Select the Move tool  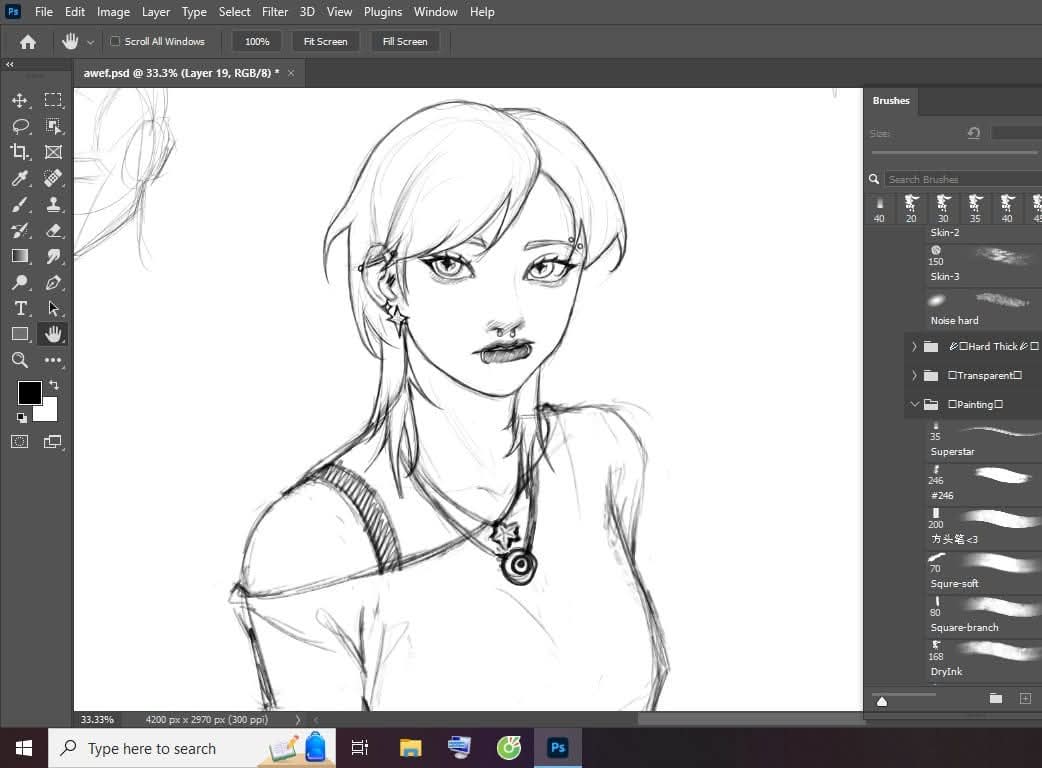[x=20, y=100]
